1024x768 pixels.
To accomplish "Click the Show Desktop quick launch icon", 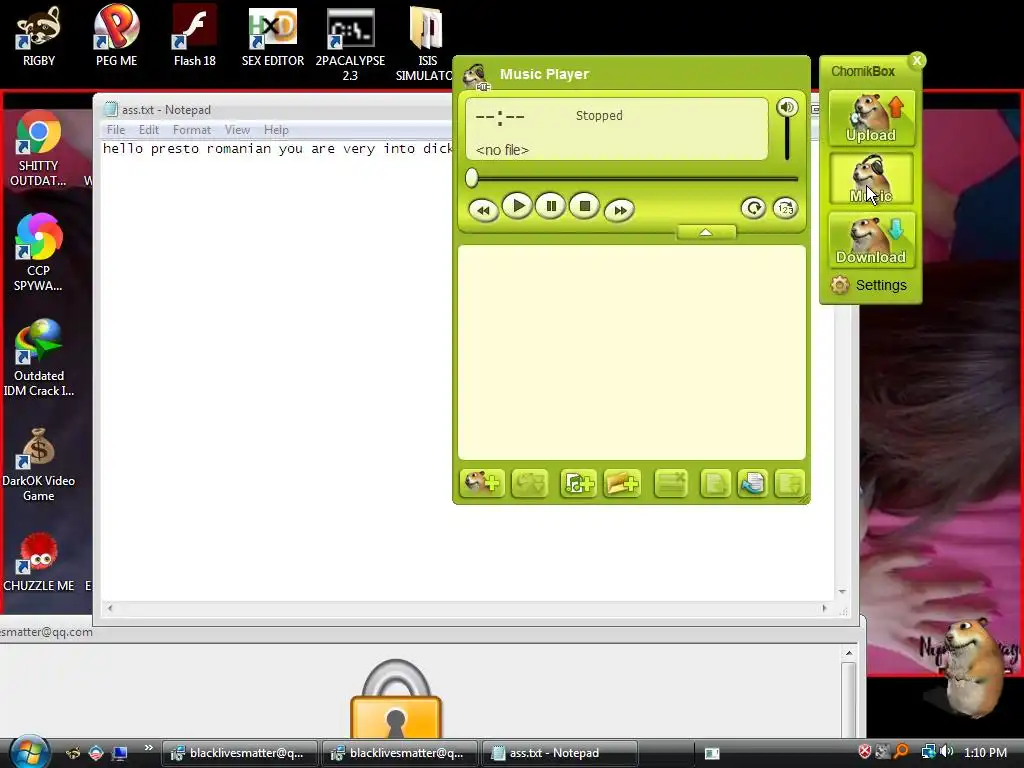I will 120,753.
